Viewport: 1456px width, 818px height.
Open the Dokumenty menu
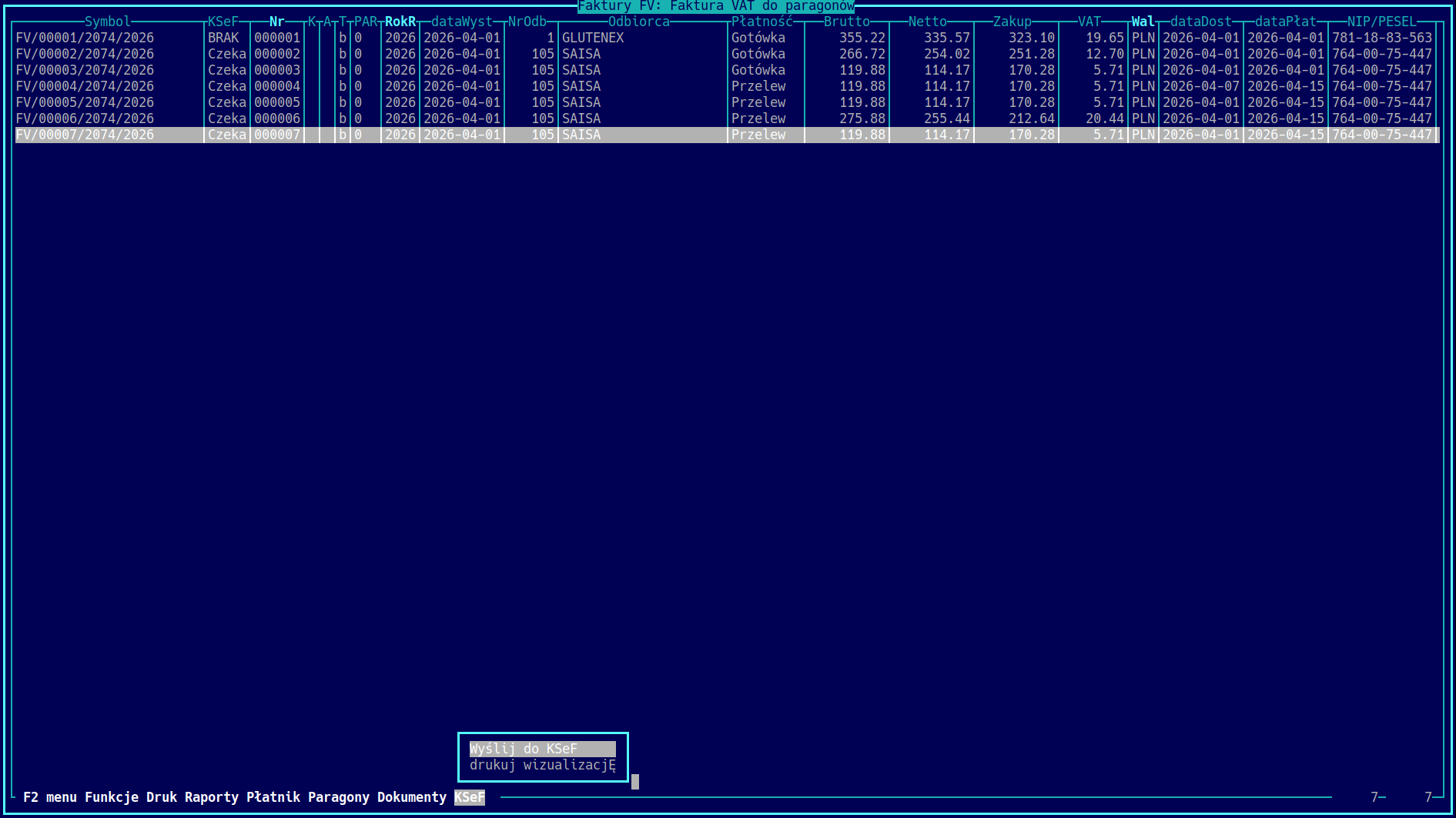pos(412,797)
